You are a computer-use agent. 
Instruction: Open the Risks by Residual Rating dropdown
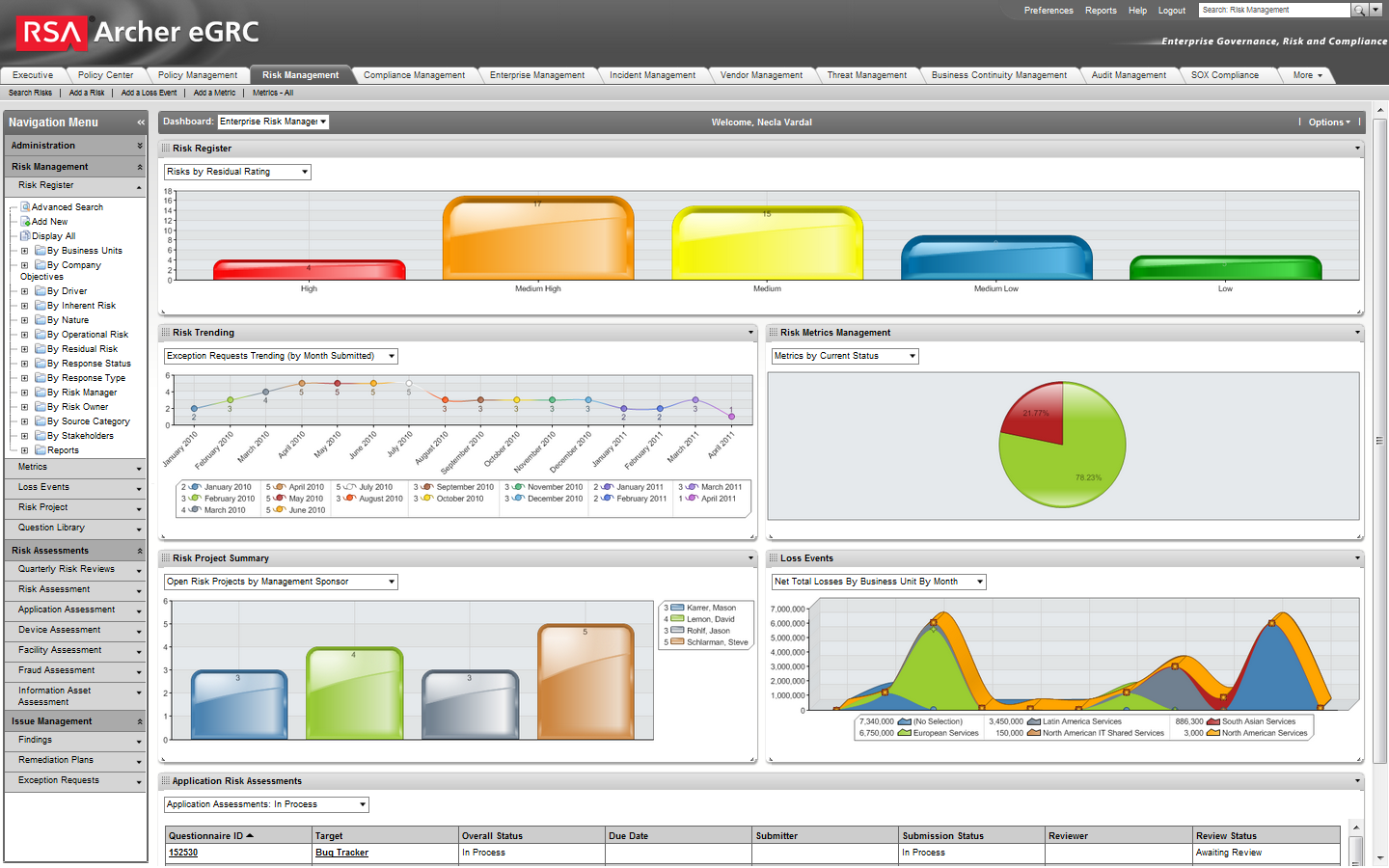(x=237, y=172)
